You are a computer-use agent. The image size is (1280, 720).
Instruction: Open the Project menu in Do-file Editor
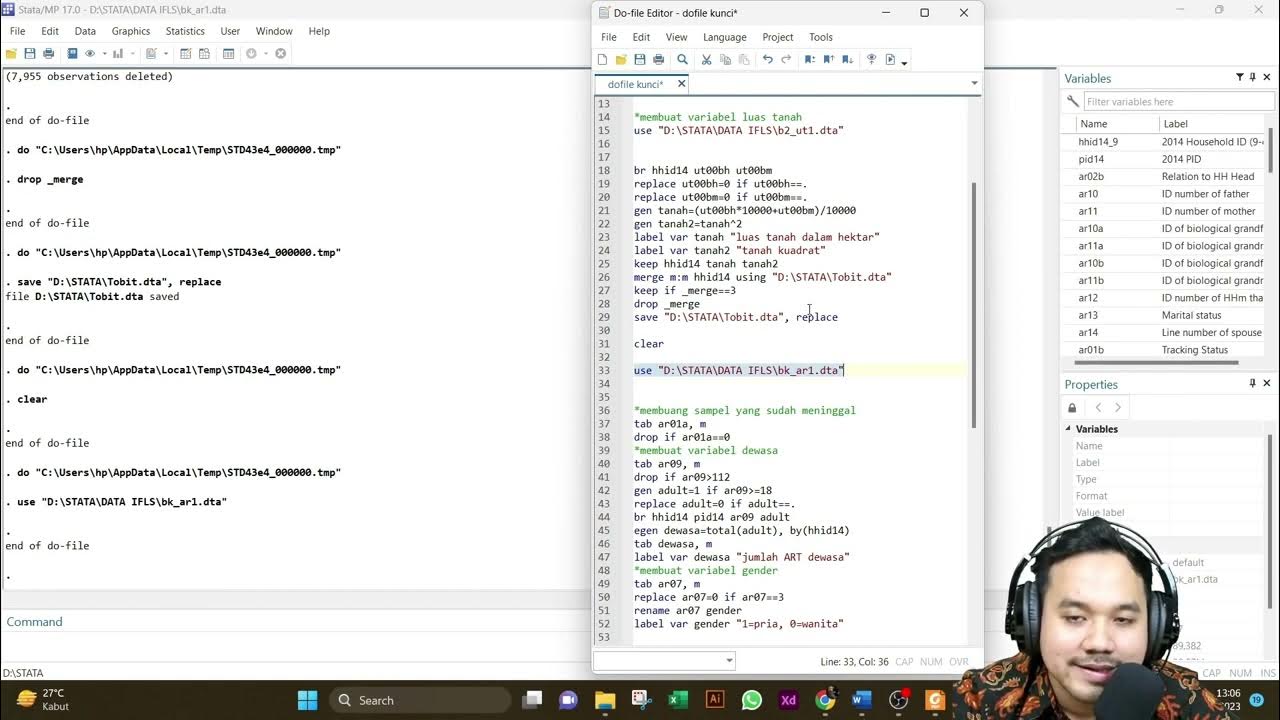[777, 37]
